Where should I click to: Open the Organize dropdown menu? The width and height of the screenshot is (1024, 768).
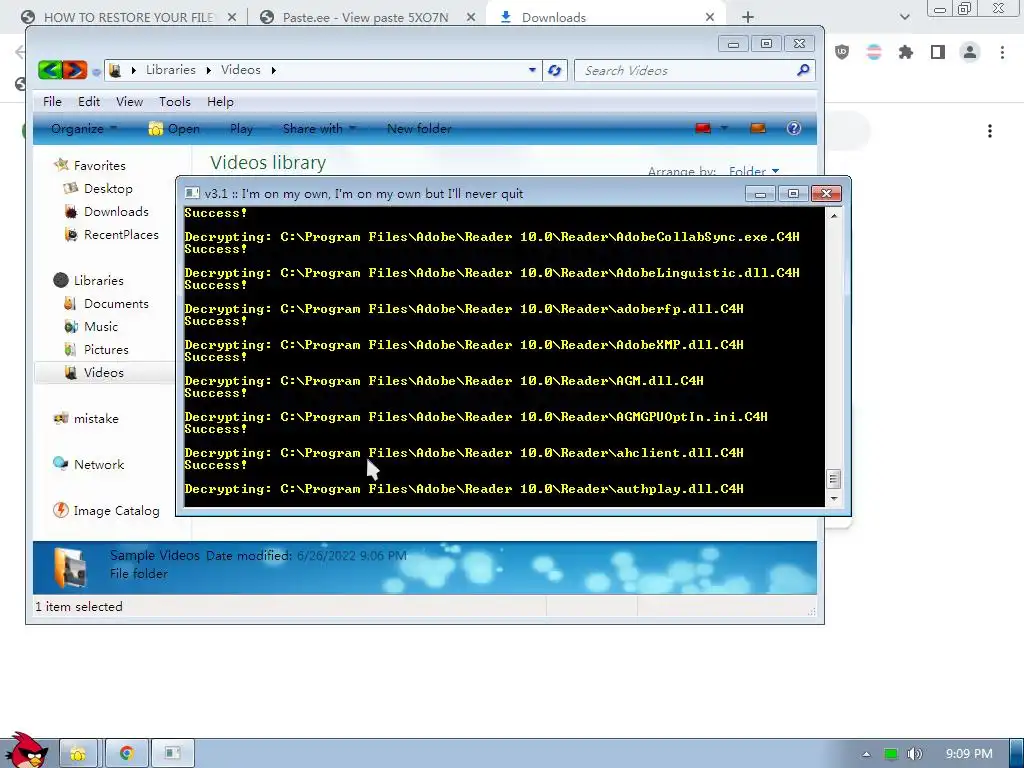click(x=84, y=129)
